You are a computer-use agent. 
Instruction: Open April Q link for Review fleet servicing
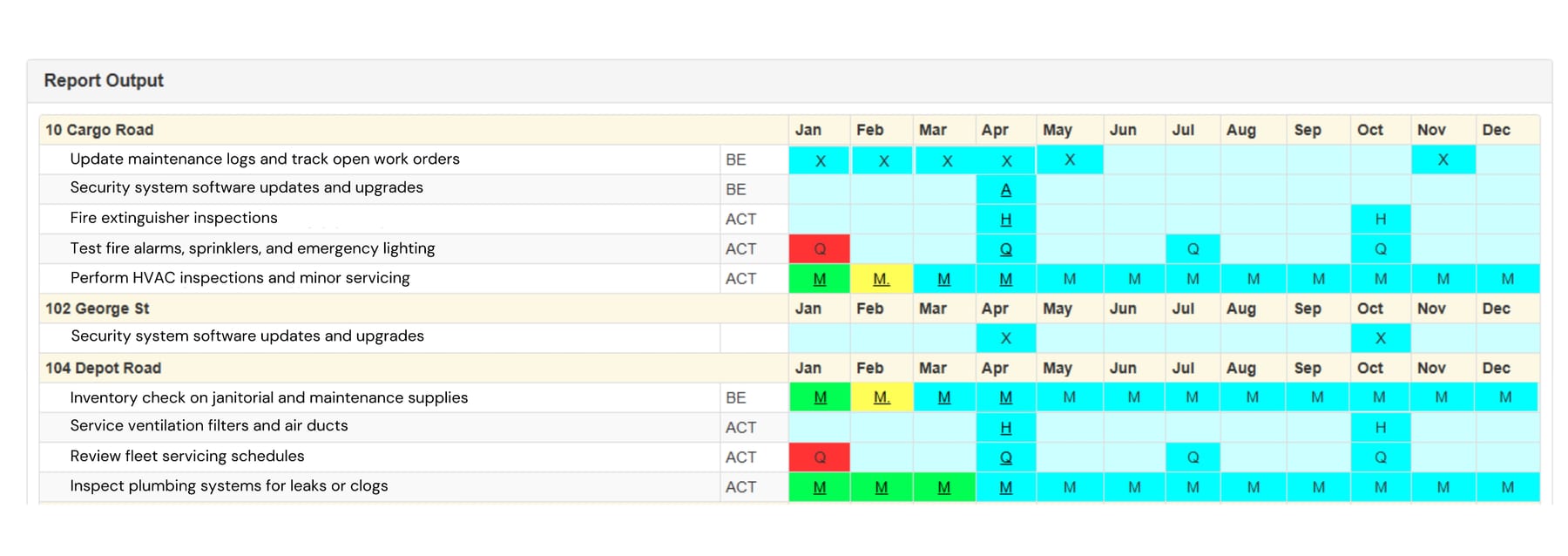(1005, 458)
